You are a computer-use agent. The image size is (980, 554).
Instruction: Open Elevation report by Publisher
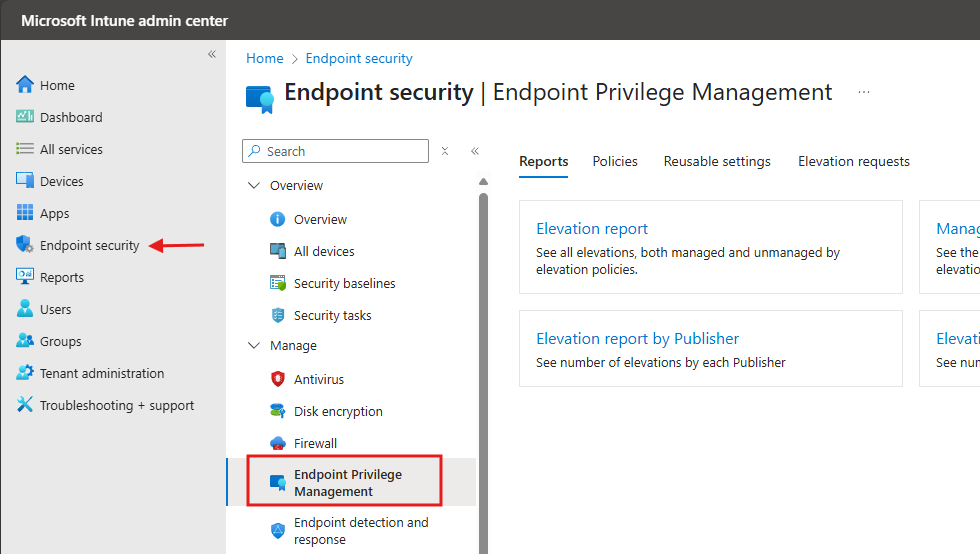[x=638, y=338]
